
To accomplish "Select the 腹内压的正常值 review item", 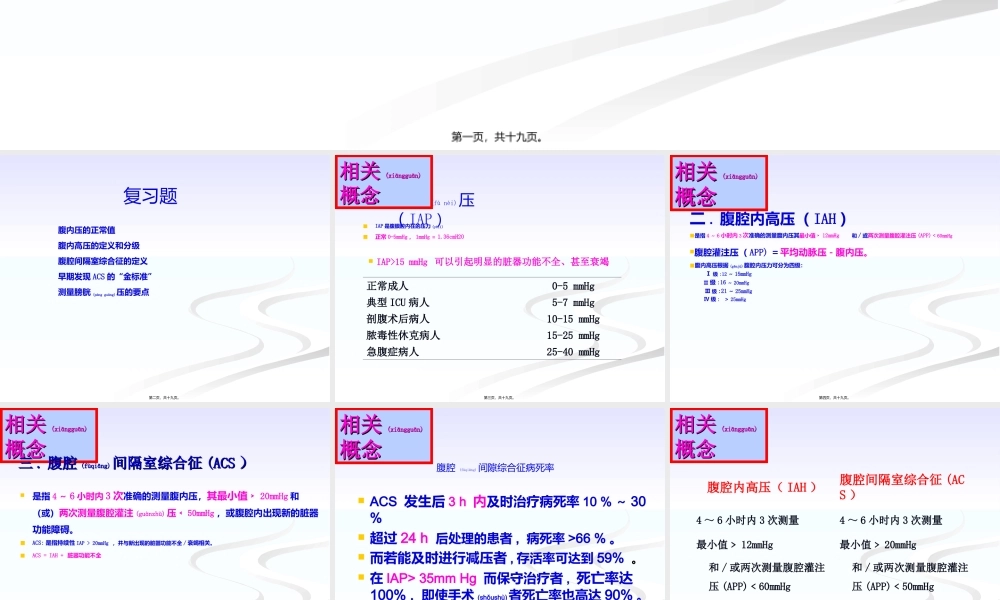I will pyautogui.click(x=85, y=229).
